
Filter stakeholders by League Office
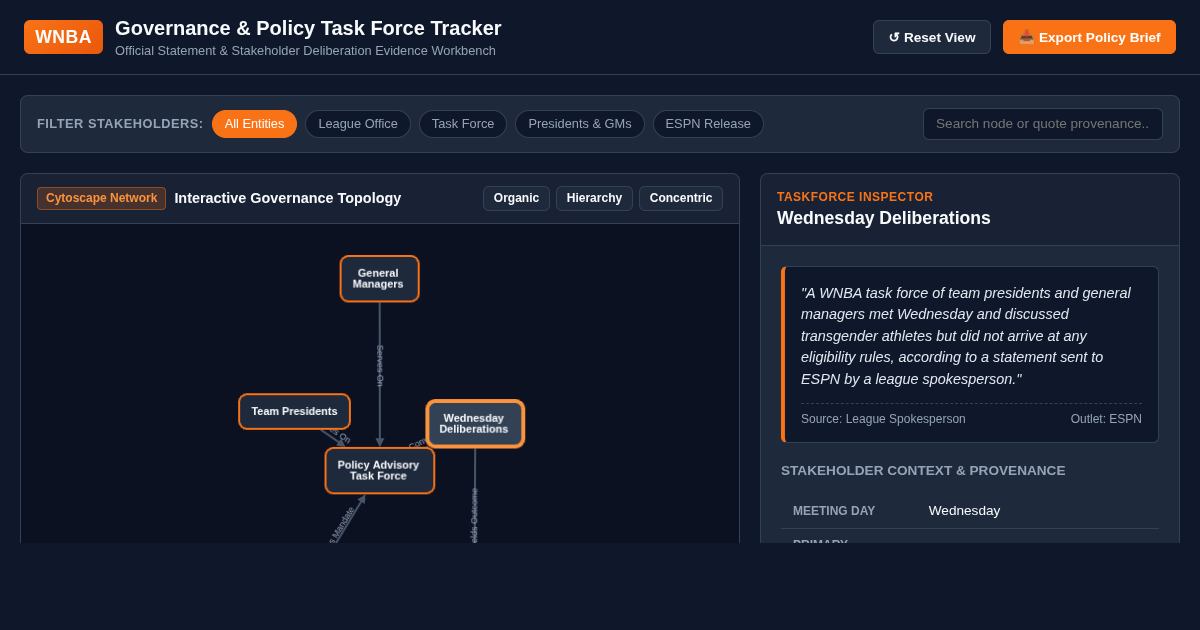click(358, 124)
